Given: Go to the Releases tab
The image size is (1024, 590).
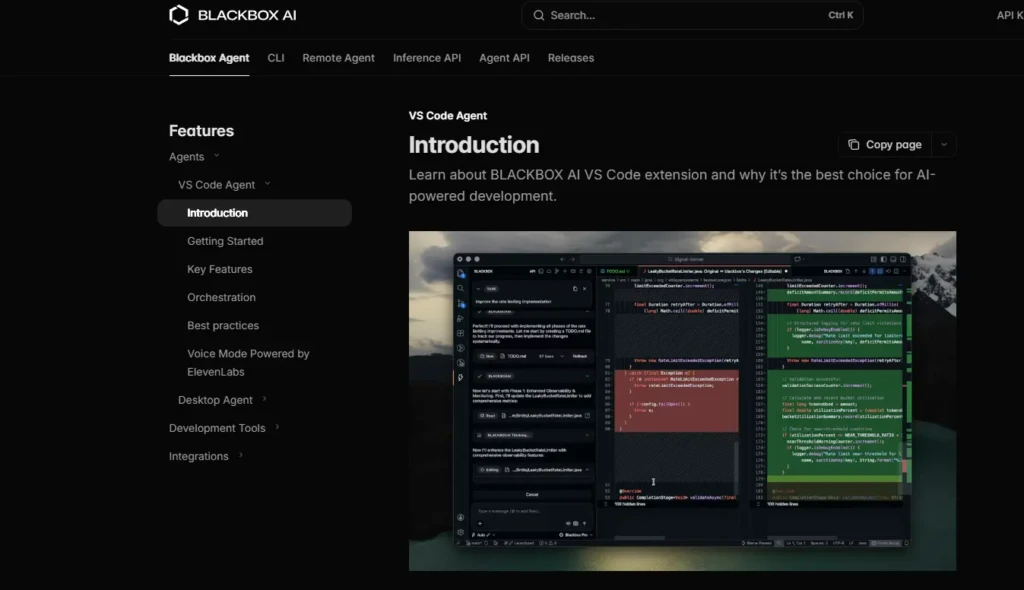Looking at the screenshot, I should coord(571,57).
